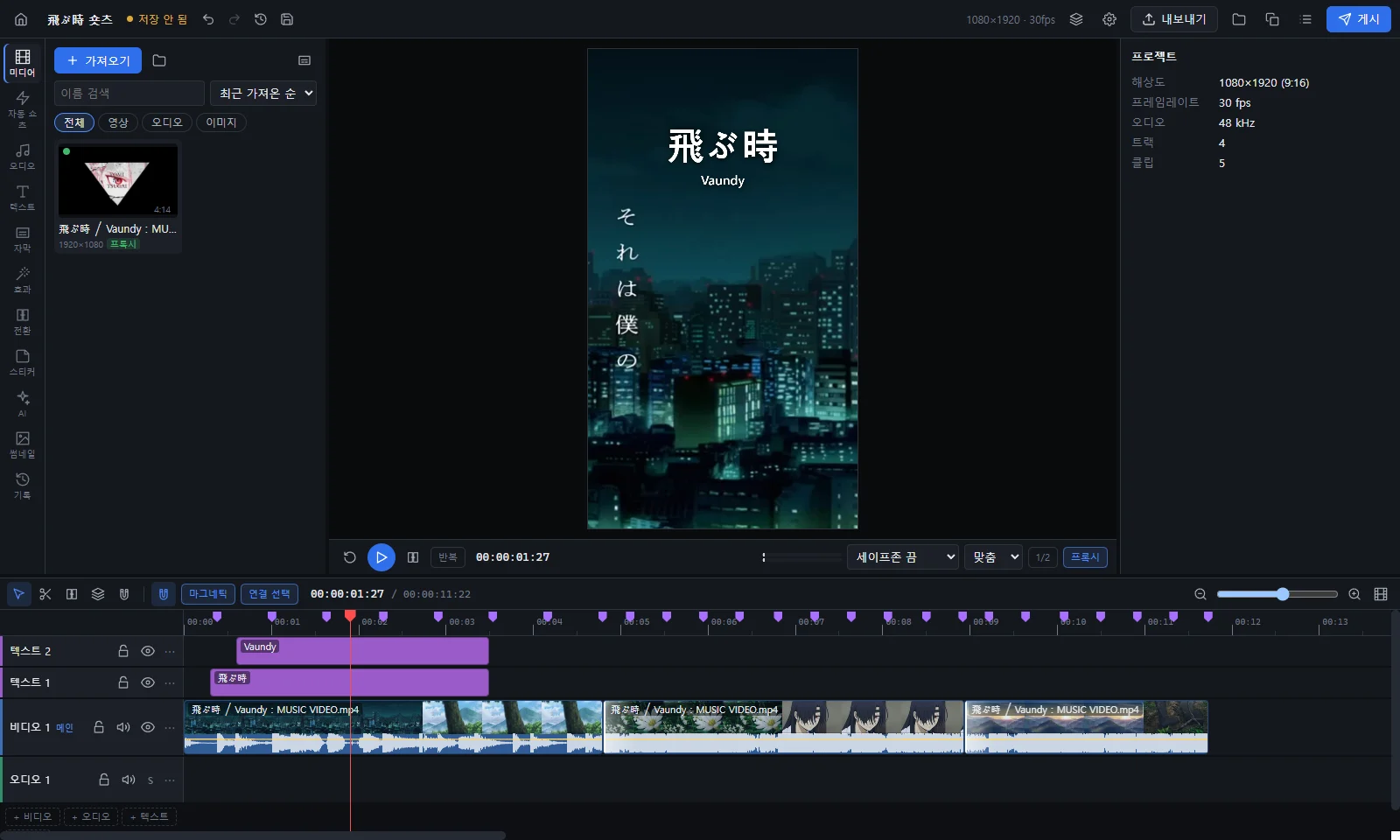The image size is (1400, 840).
Task: Toggle the 마그네틱 timeline mode
Action: click(208, 594)
